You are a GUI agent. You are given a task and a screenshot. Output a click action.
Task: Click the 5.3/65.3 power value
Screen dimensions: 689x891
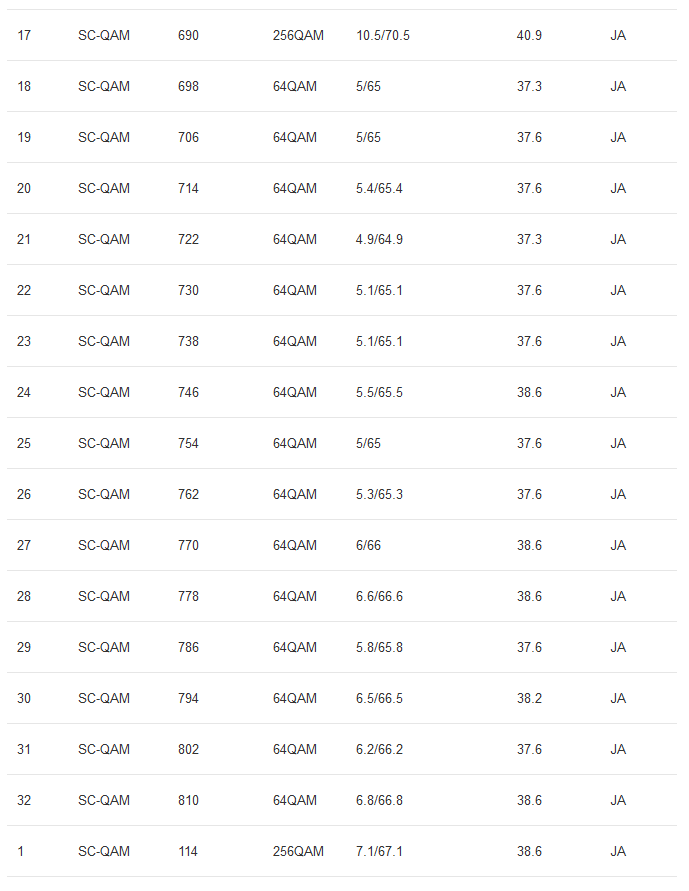tap(379, 495)
